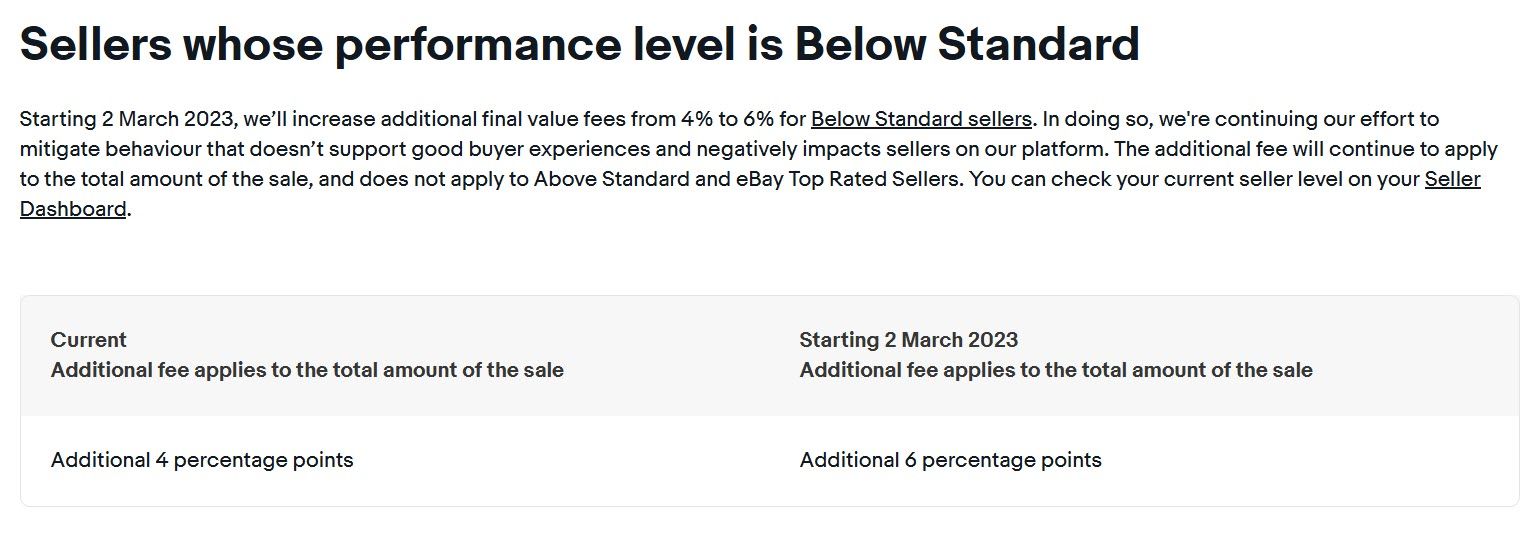Click the additional fee note under 'Current'

[x=307, y=370]
